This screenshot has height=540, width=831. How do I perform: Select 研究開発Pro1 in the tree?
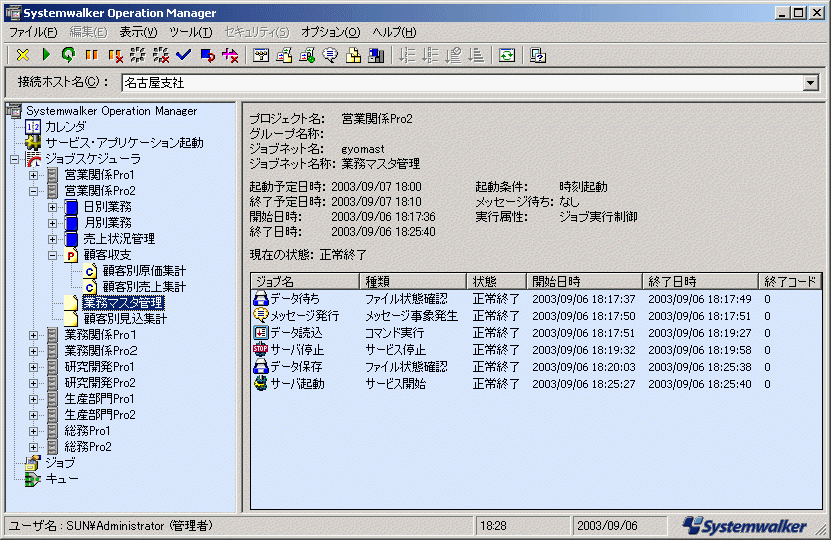(100, 367)
